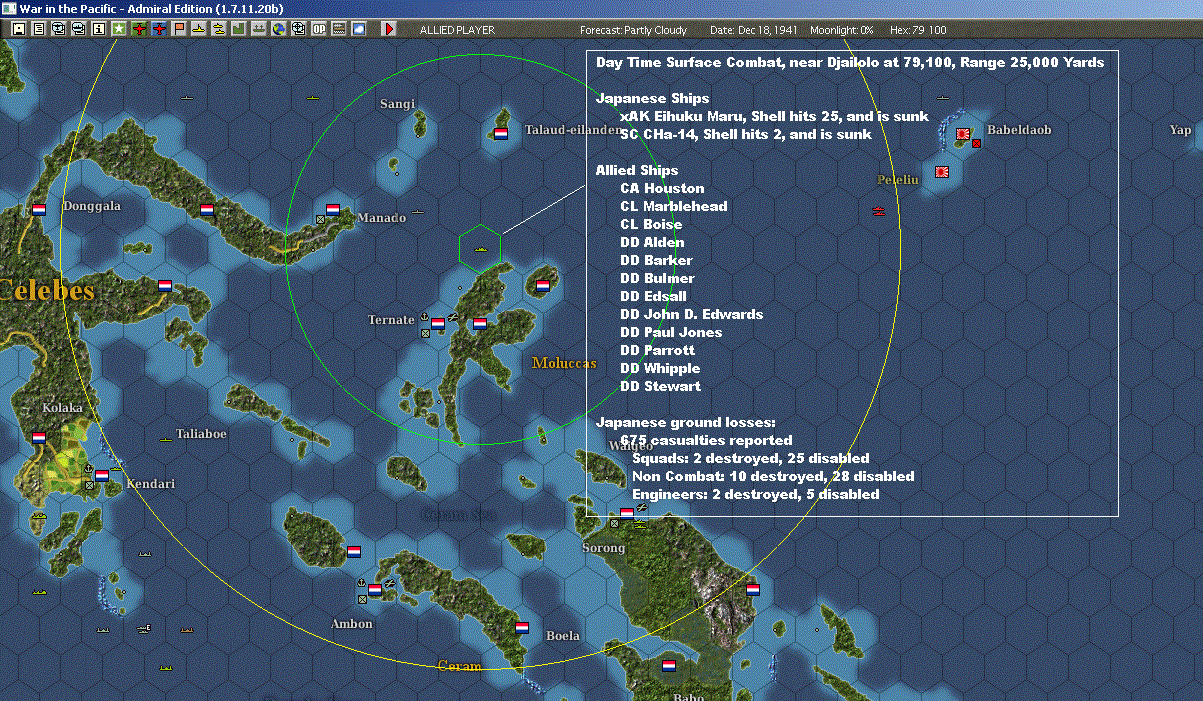Click the 'Engineers: 2 destroyed, 5 disabled' line

[756, 494]
